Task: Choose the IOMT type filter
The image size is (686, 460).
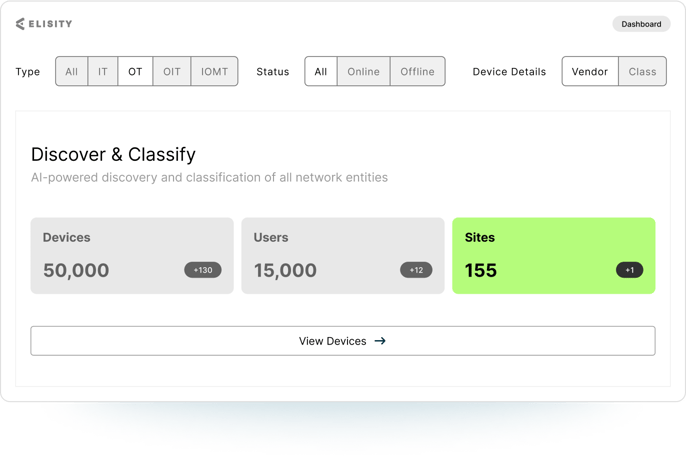Action: 214,71
